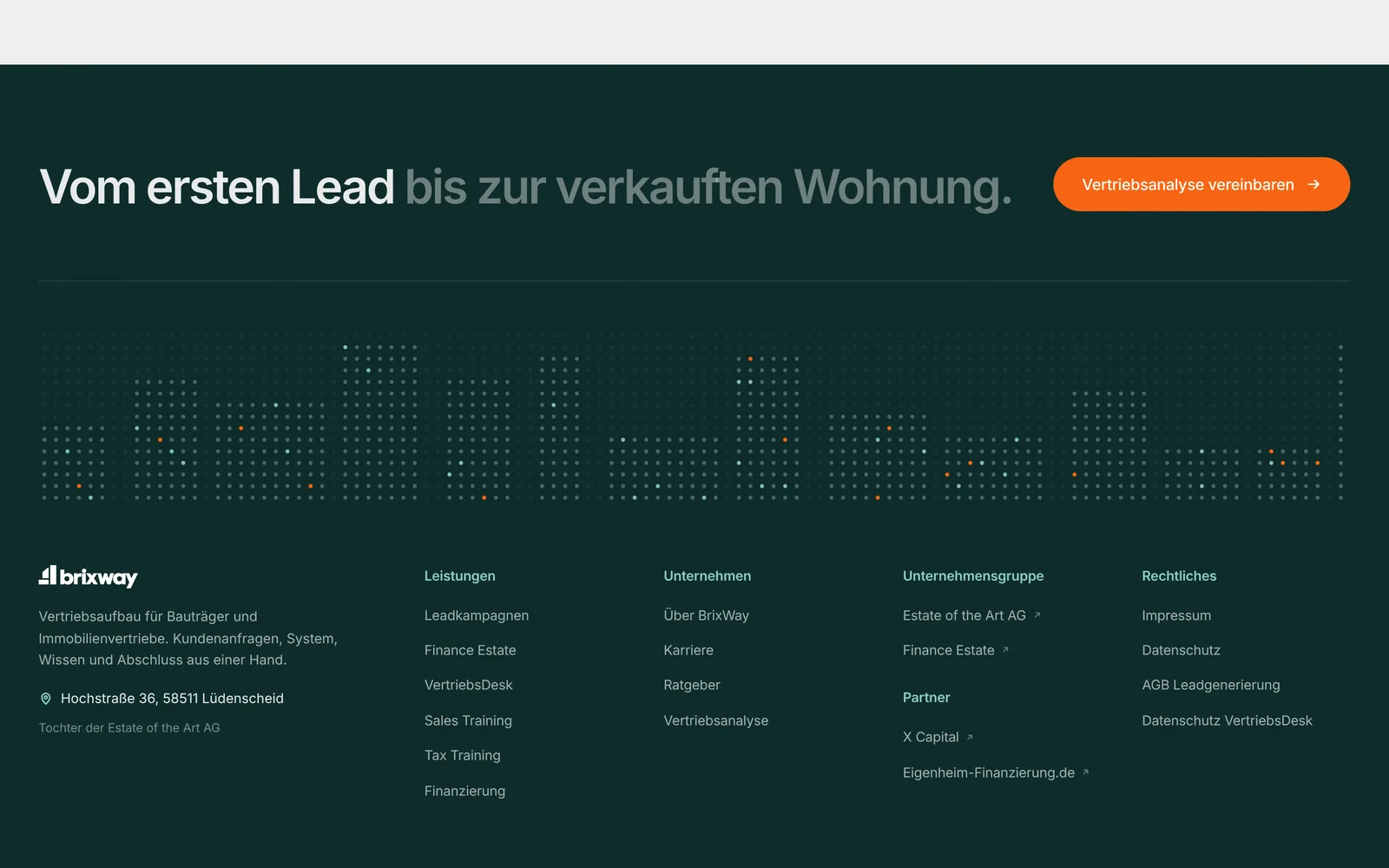The width and height of the screenshot is (1389, 868).
Task: Click external-link arrow next to Finance Estate under Unternehmensgruppe
Action: tap(1005, 649)
